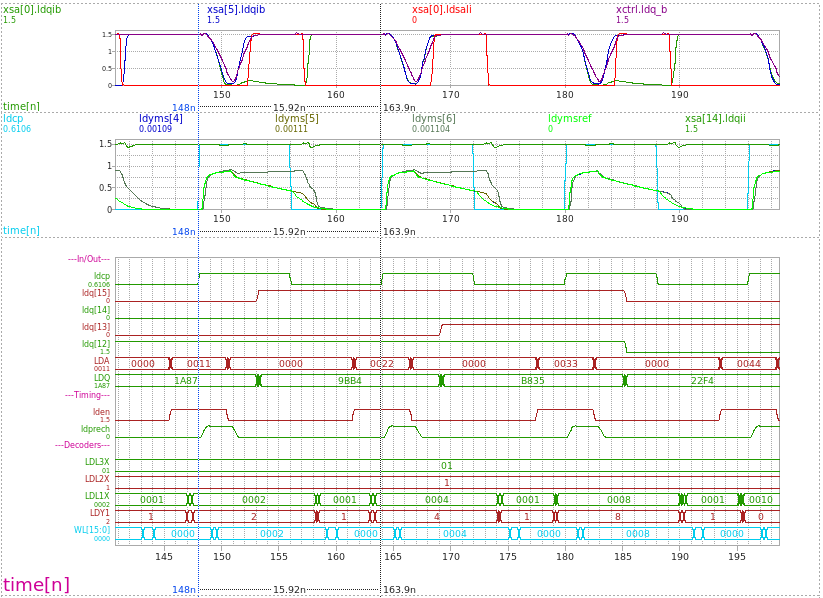Screen dimensions: 823x598
Task: Click the LDA bus value 0033 segment
Action: (566, 364)
